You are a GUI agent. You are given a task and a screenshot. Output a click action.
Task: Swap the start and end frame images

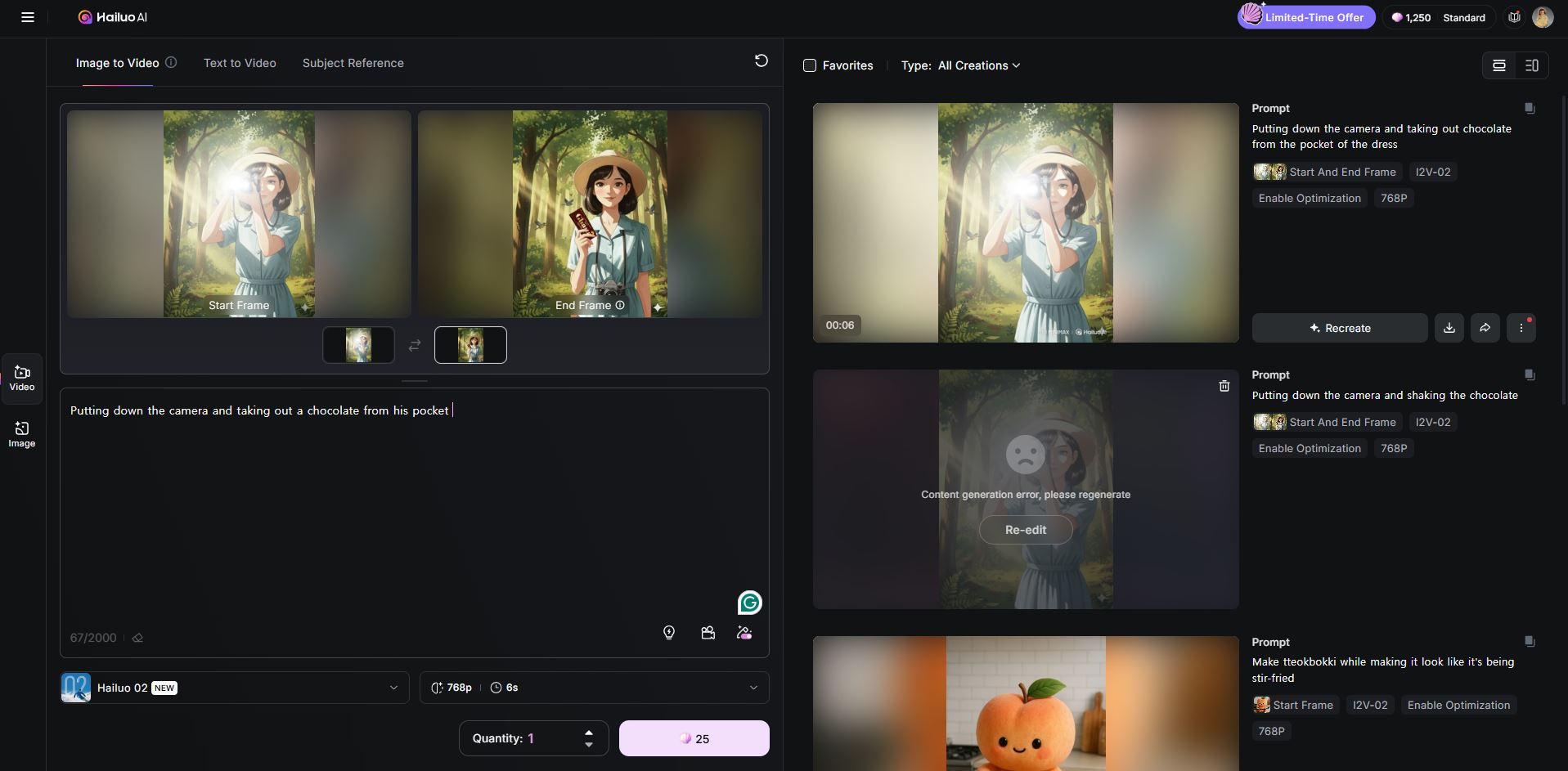point(415,346)
